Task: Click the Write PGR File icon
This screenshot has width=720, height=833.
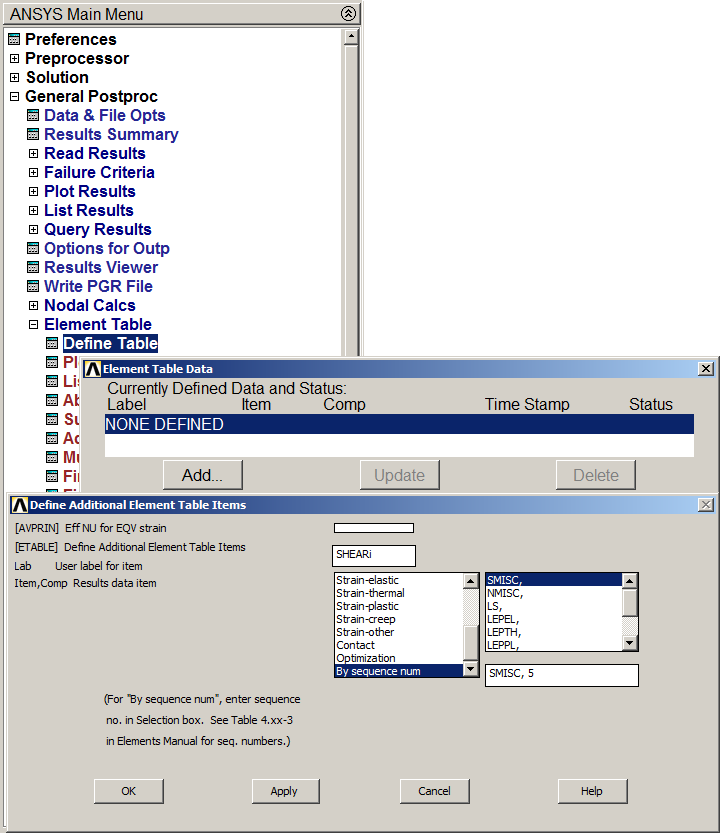Action: [x=33, y=287]
